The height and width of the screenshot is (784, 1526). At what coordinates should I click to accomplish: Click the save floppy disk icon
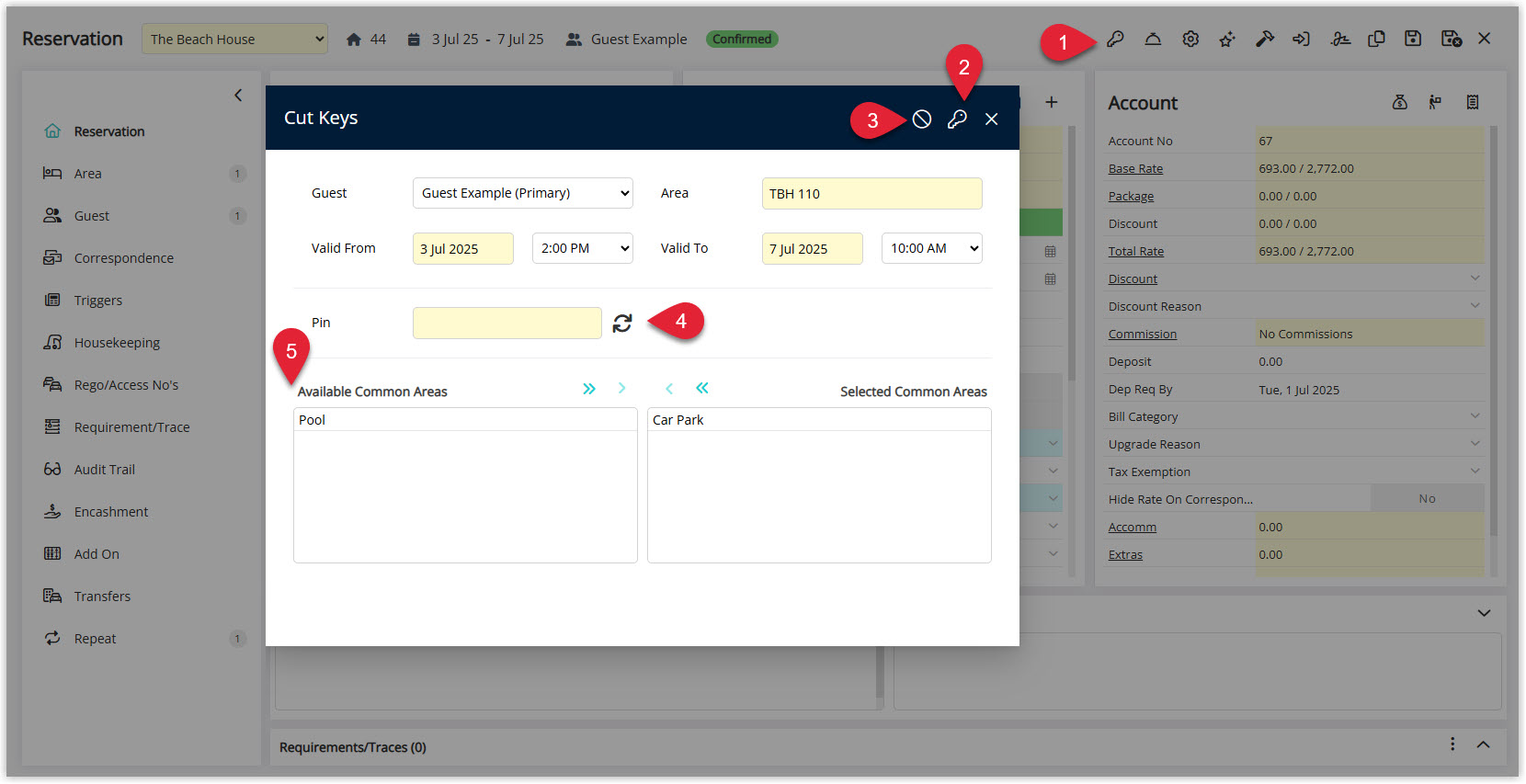(x=1413, y=39)
